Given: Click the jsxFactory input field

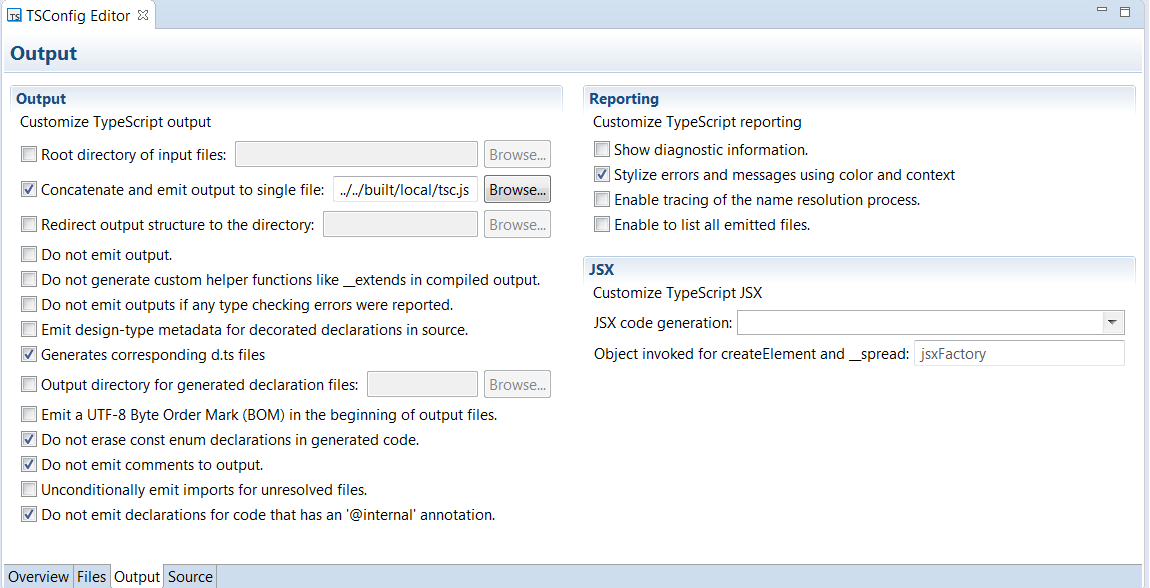Looking at the screenshot, I should pos(1018,352).
